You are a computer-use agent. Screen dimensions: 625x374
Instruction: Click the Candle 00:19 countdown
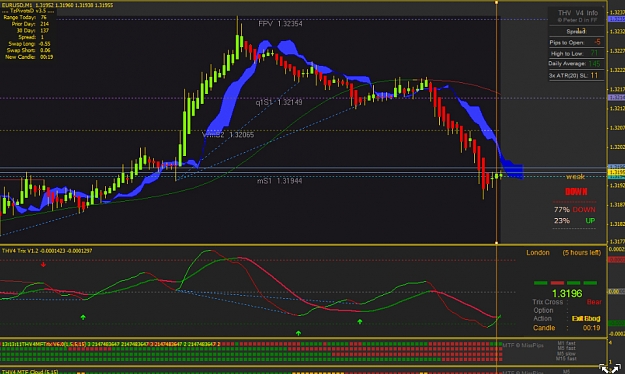566,328
